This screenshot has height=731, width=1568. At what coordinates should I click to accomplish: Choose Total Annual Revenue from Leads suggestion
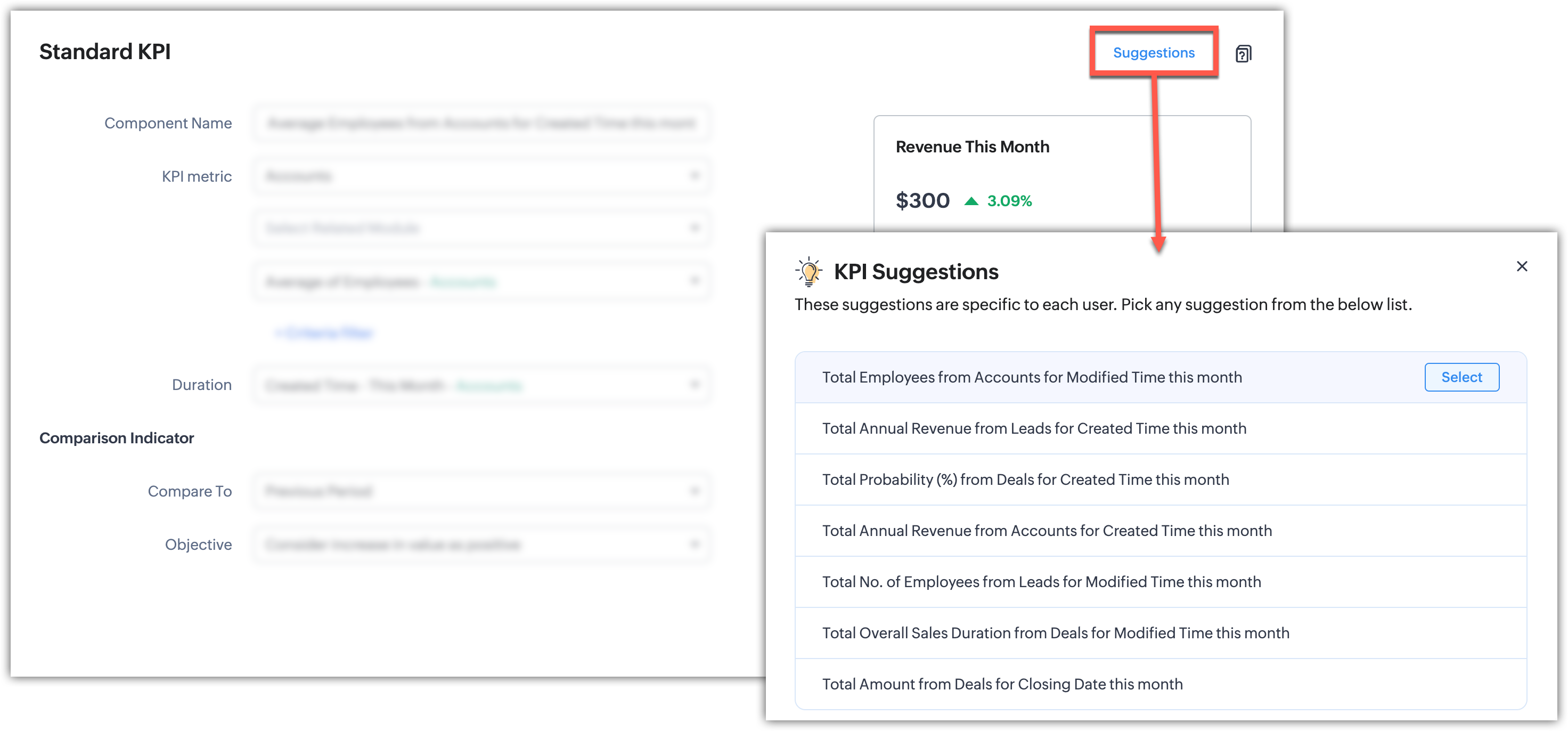point(1034,428)
